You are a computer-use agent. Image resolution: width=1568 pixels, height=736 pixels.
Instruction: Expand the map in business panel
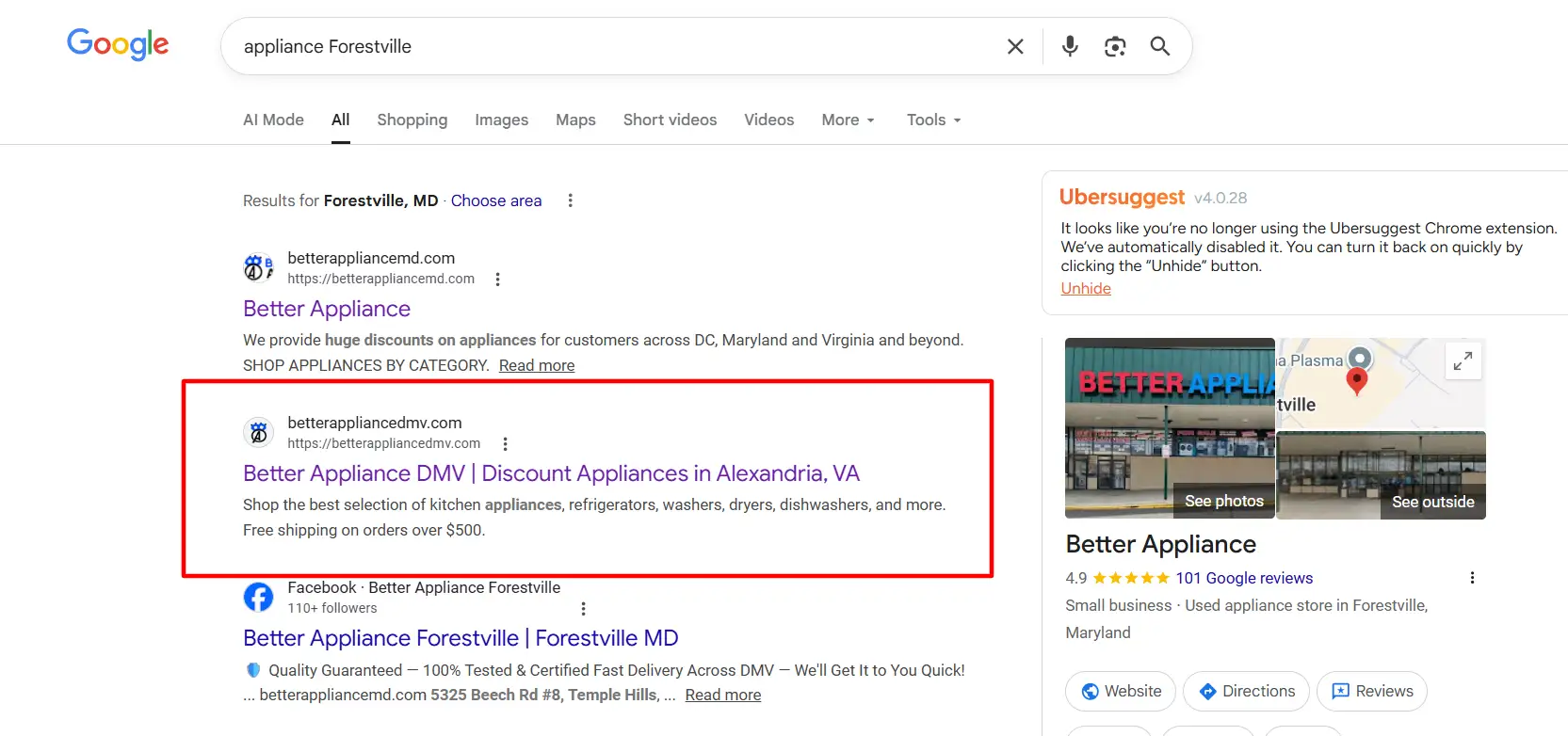(x=1463, y=360)
